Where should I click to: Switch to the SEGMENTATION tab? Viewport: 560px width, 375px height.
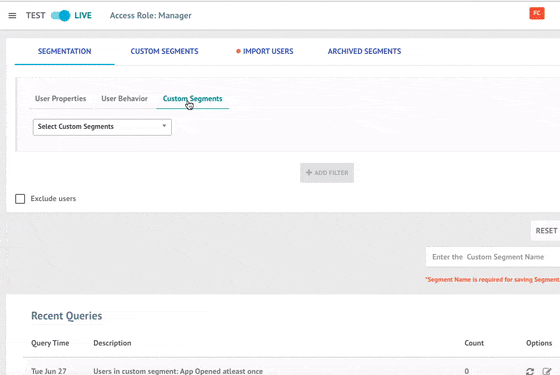[65, 51]
